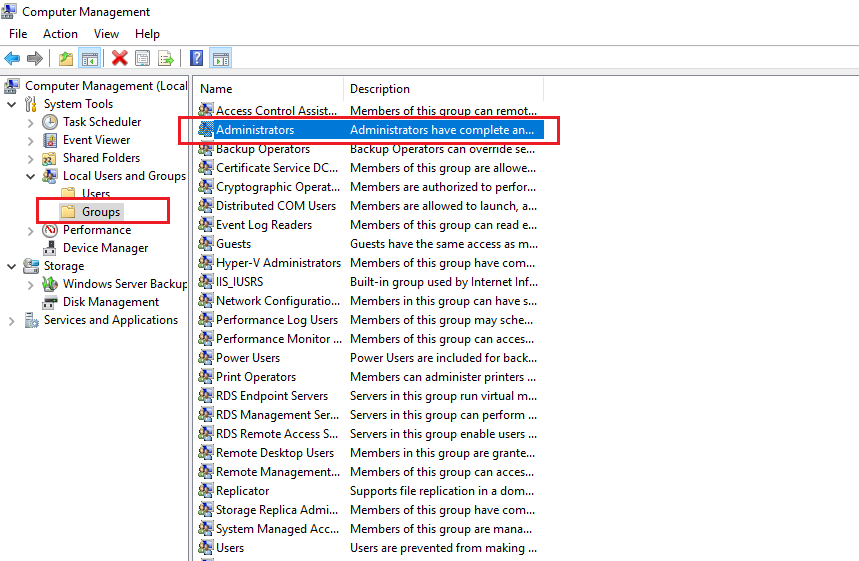Click the Users folder icon in tree
859x561 pixels.
pyautogui.click(x=68, y=192)
